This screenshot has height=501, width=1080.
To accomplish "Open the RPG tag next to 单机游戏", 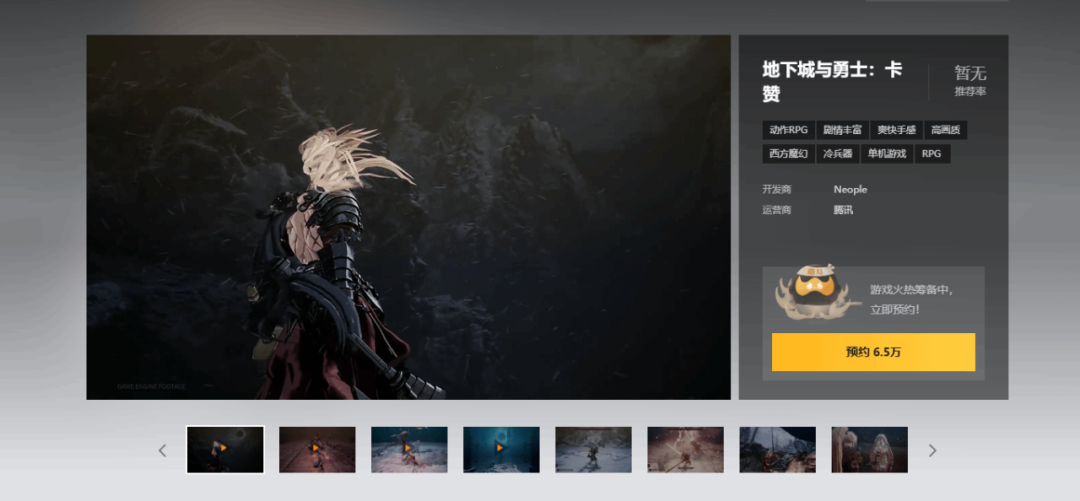I will (x=931, y=154).
